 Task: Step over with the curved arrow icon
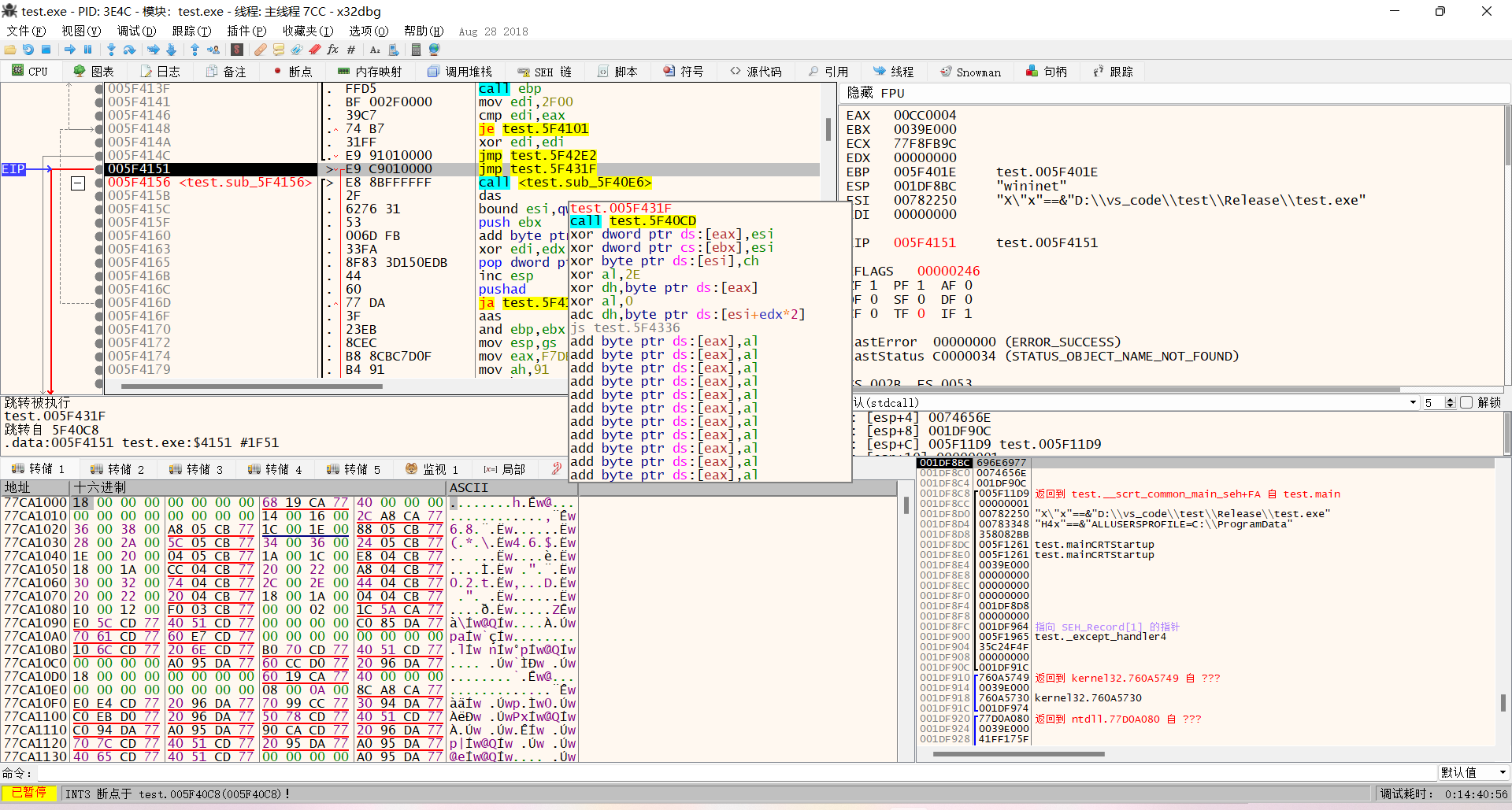129,50
